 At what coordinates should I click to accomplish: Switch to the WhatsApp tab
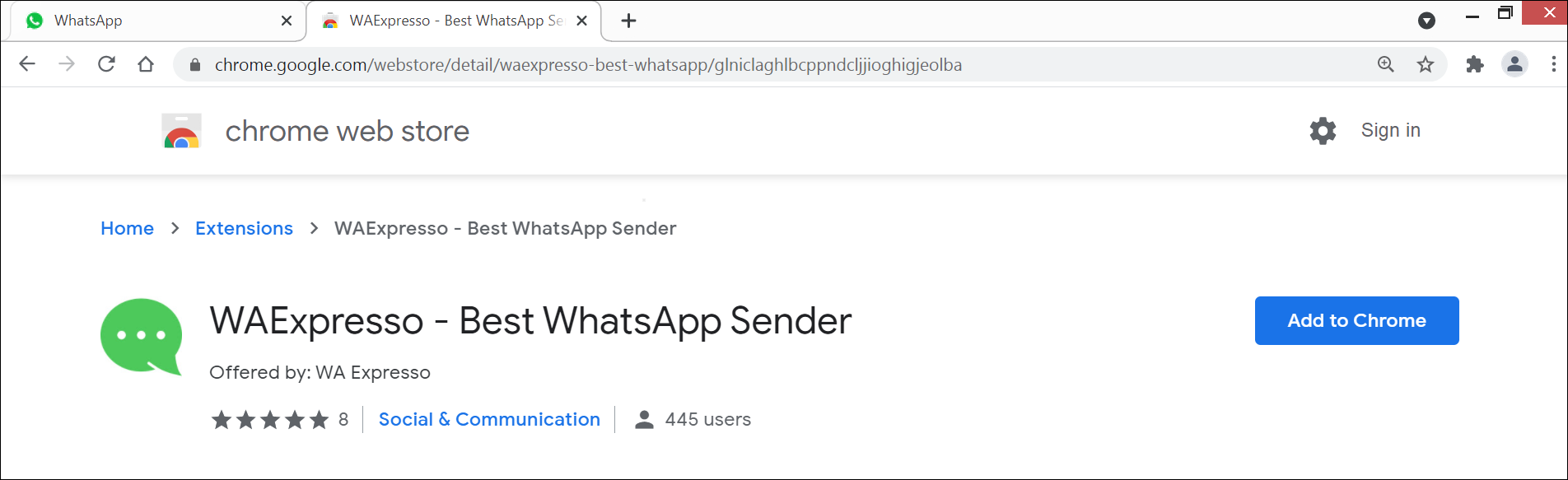148,21
